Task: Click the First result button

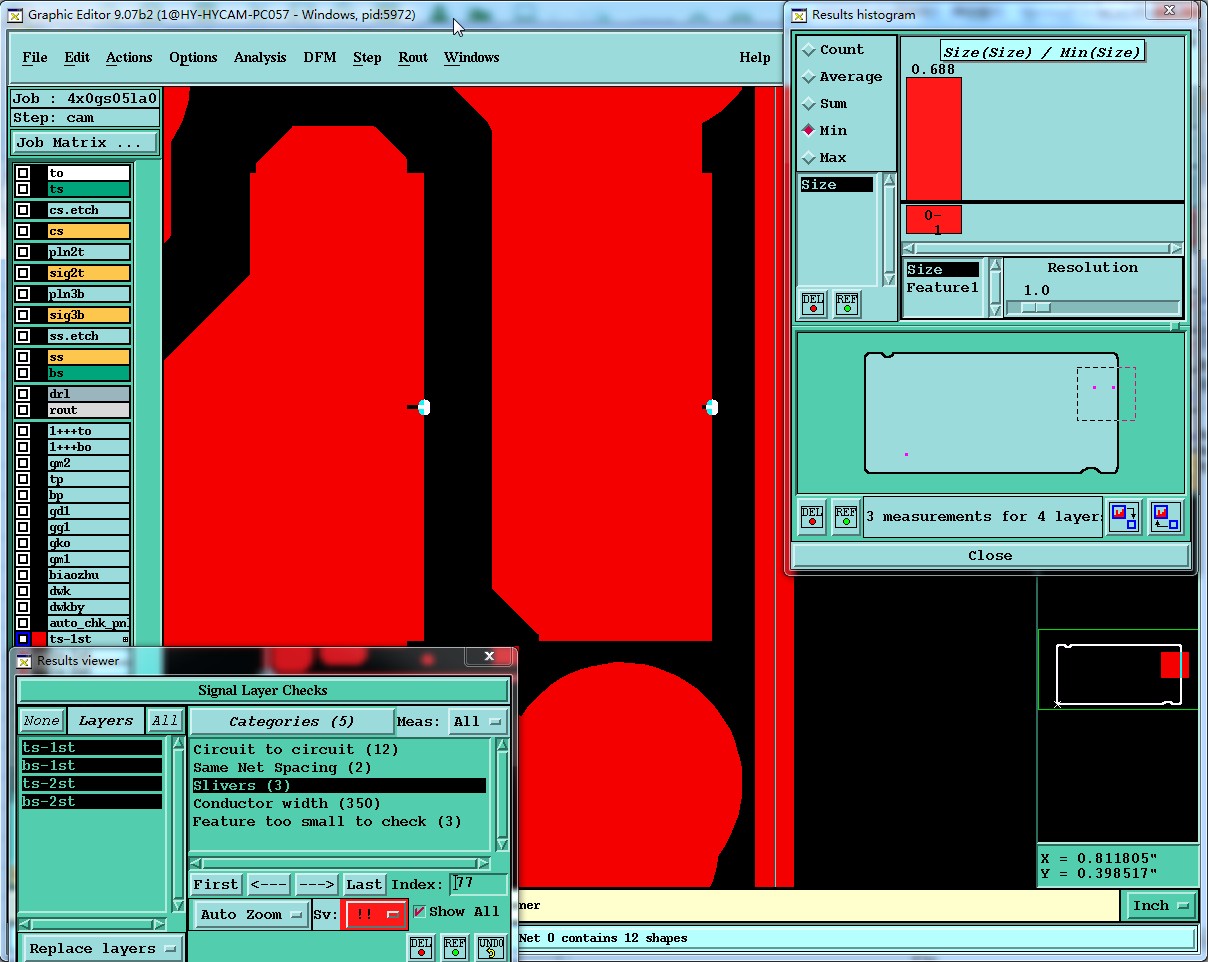Action: coord(216,884)
